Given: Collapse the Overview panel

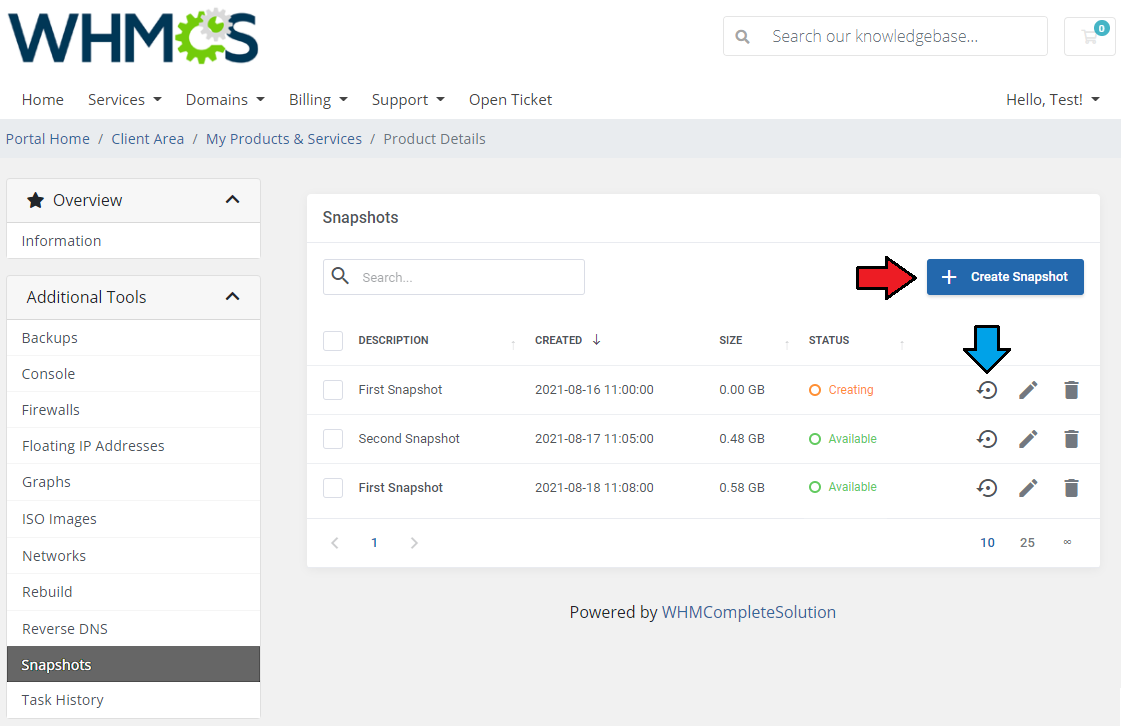Looking at the screenshot, I should tap(232, 200).
